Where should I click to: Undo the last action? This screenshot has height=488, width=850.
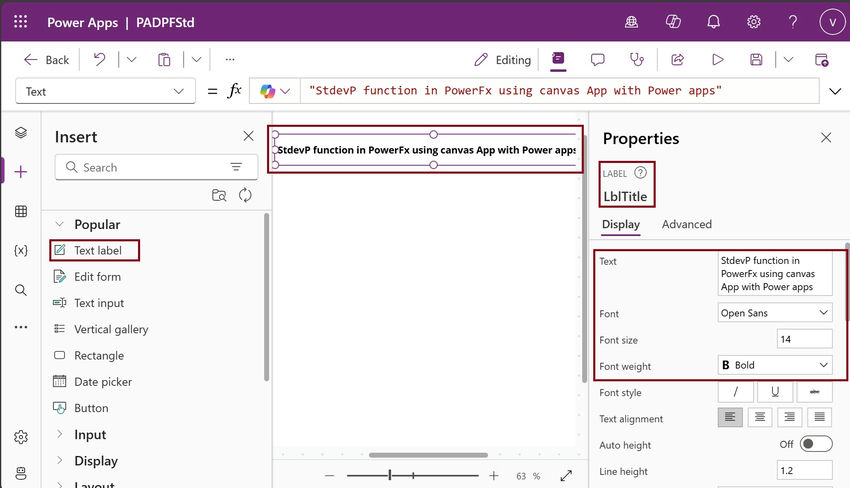pyautogui.click(x=99, y=59)
